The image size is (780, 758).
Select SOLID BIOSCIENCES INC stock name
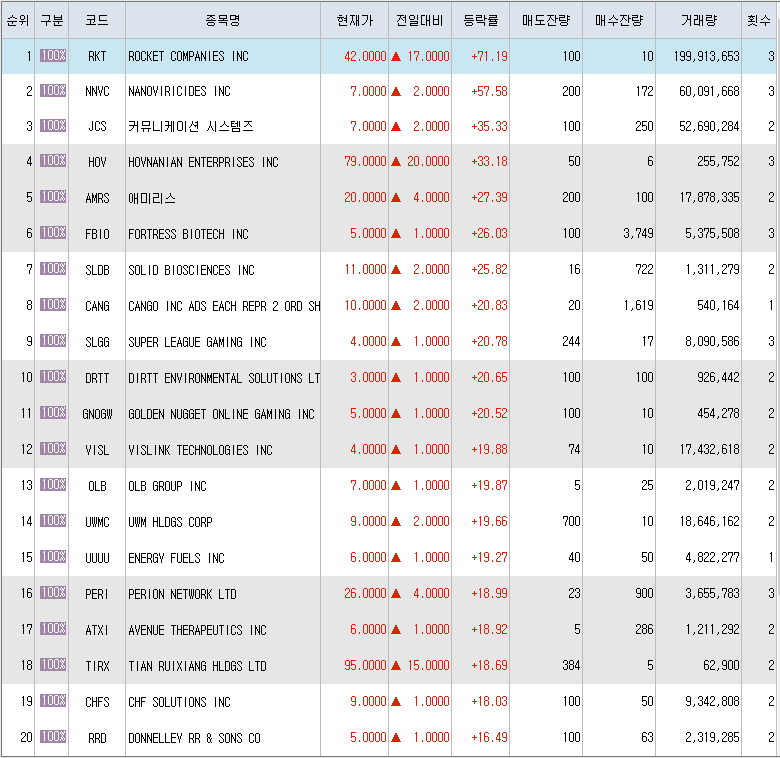pyautogui.click(x=191, y=270)
